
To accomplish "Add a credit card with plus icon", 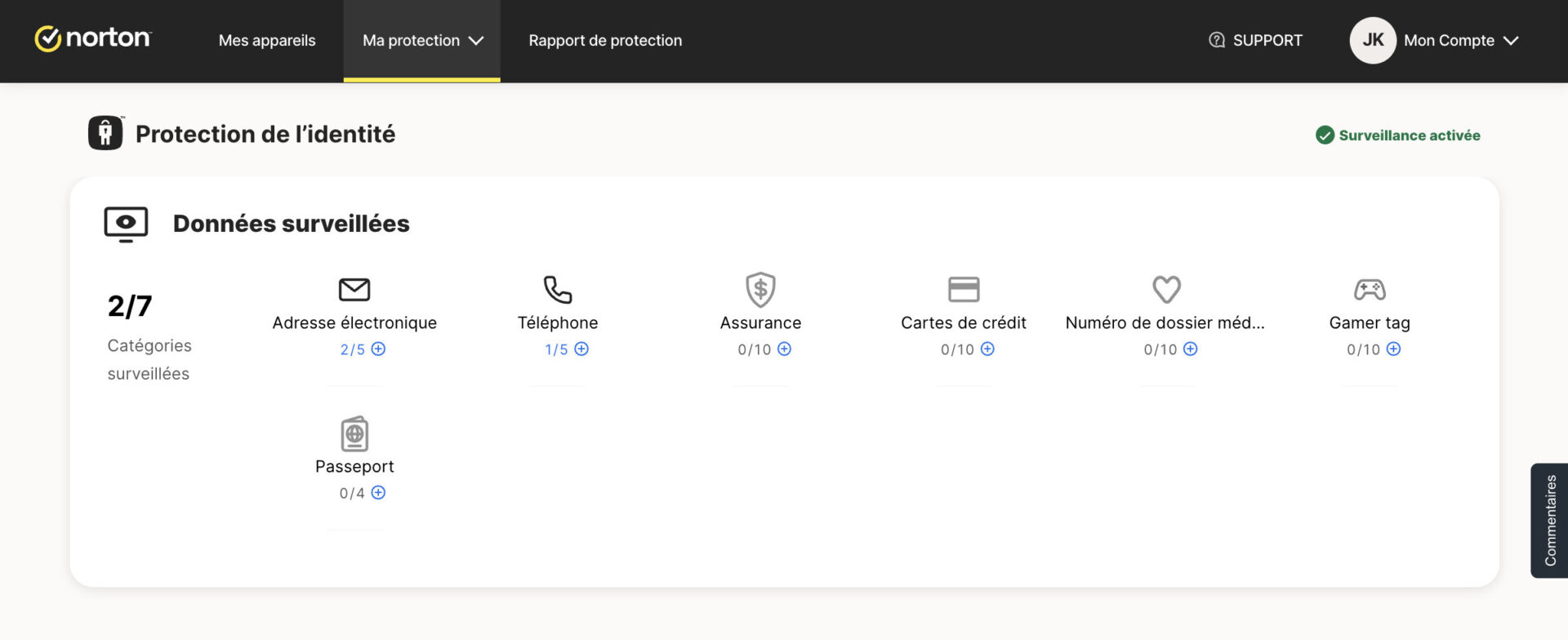I will (x=987, y=349).
